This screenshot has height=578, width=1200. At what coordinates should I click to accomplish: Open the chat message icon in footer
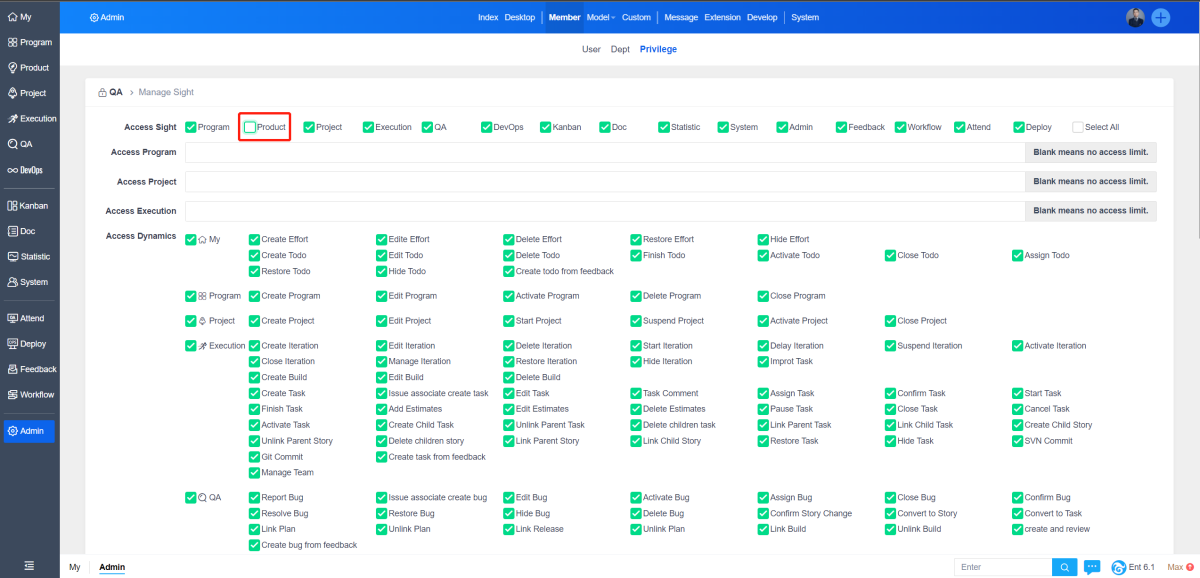(1092, 567)
